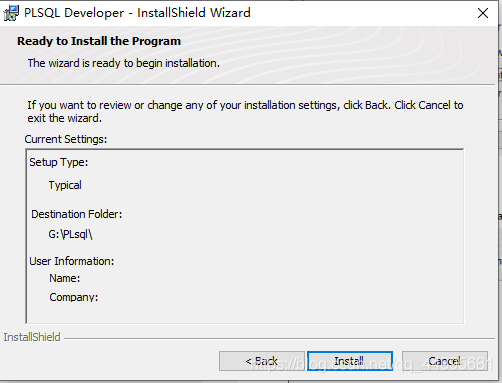Select the Setup Type label in settings box

[x=59, y=162]
